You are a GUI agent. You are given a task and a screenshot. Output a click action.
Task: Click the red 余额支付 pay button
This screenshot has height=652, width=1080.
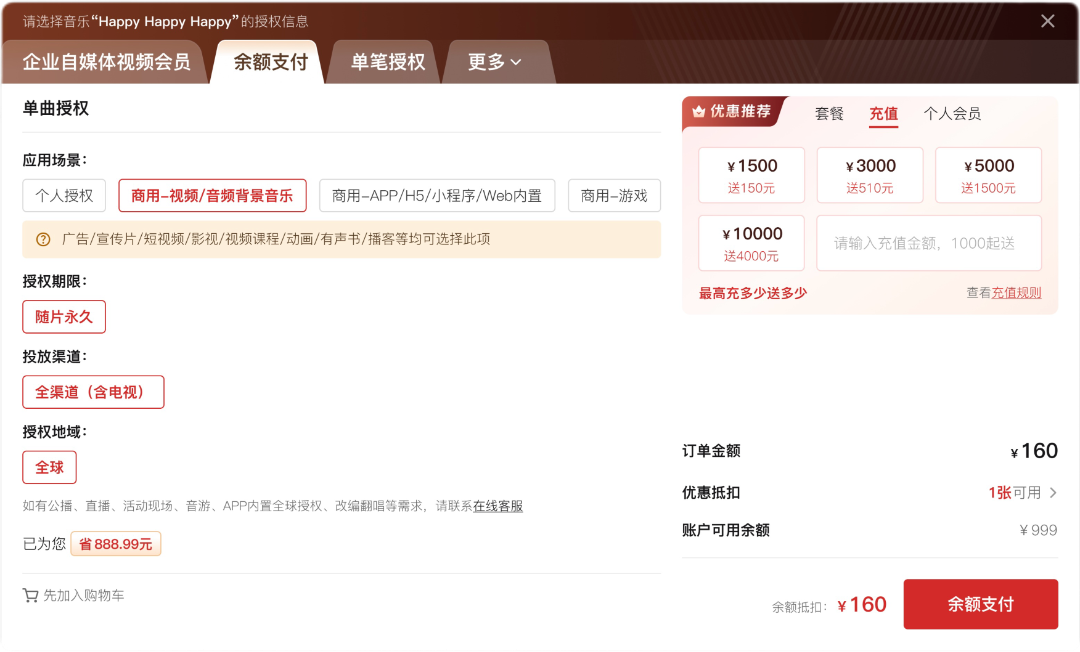click(981, 604)
